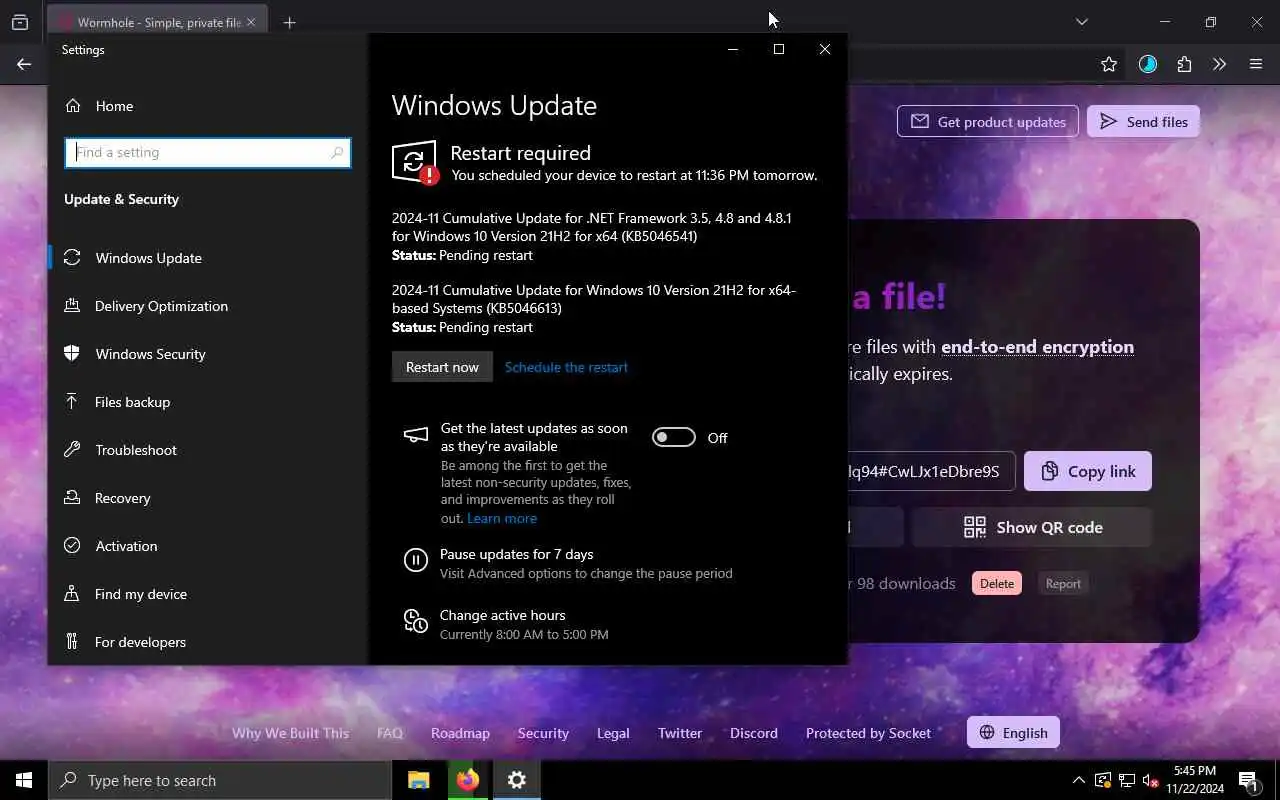Open the Legal footer link

pos(613,733)
